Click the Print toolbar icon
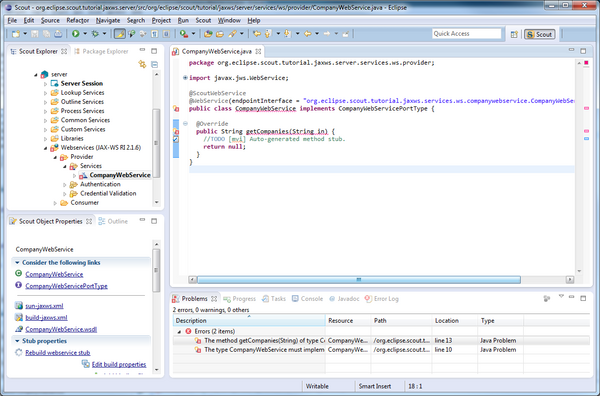The width and height of the screenshot is (600, 396). pyautogui.click(x=58, y=34)
